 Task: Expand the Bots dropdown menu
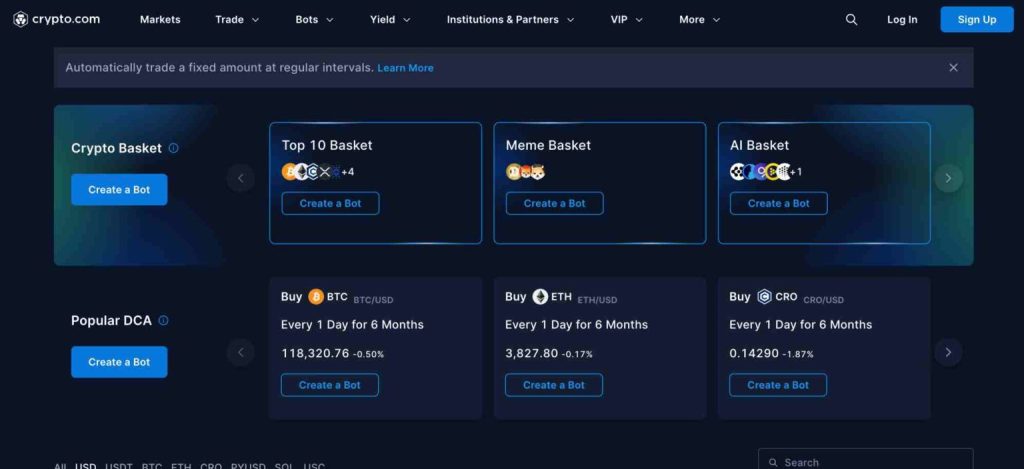tap(315, 19)
